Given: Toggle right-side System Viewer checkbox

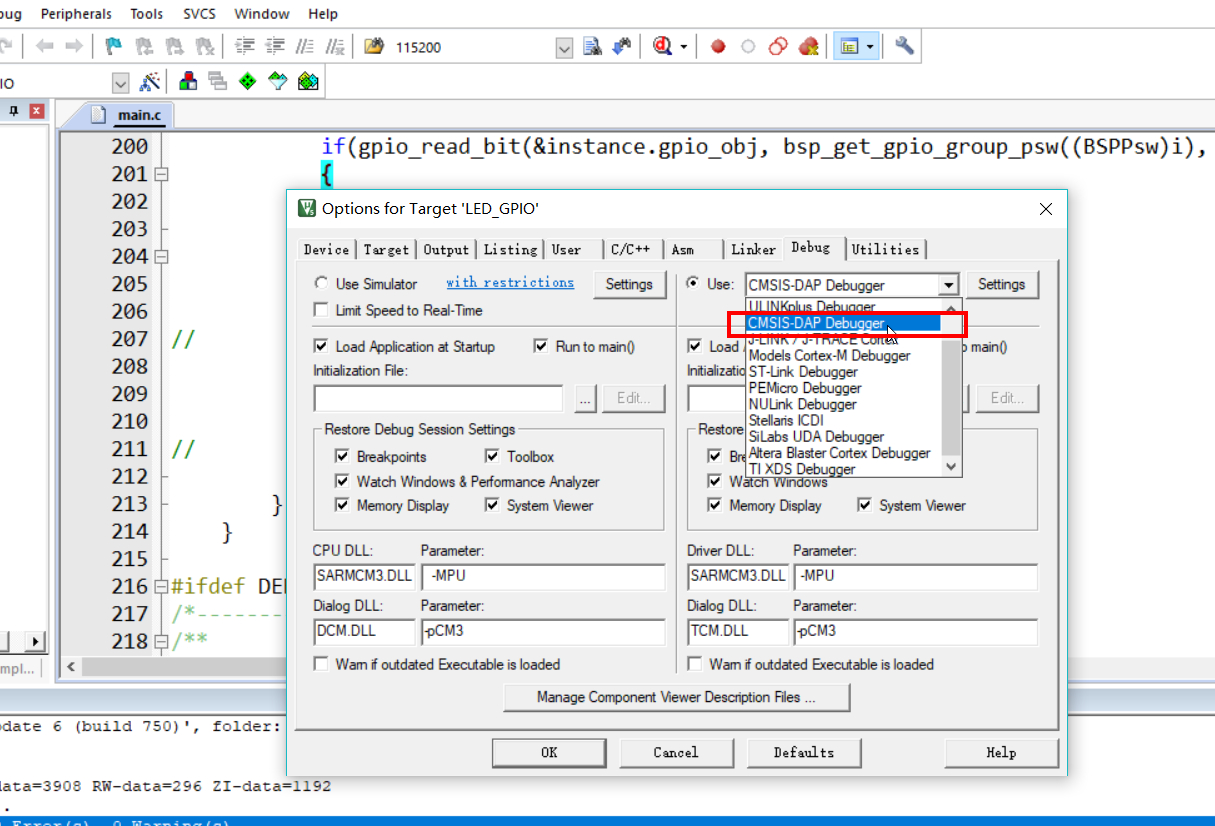Looking at the screenshot, I should pos(864,505).
